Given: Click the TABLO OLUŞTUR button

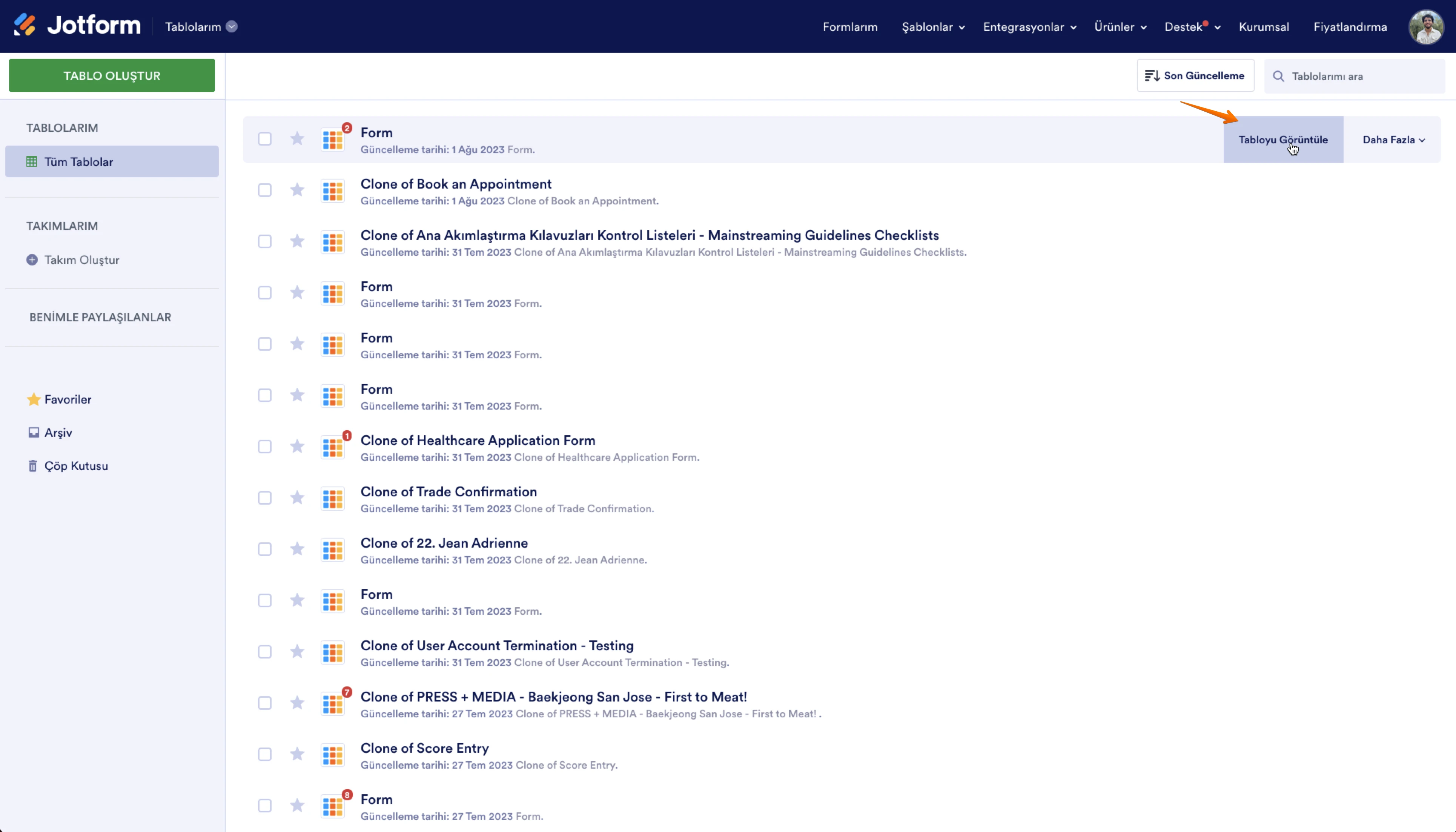Looking at the screenshot, I should [112, 76].
